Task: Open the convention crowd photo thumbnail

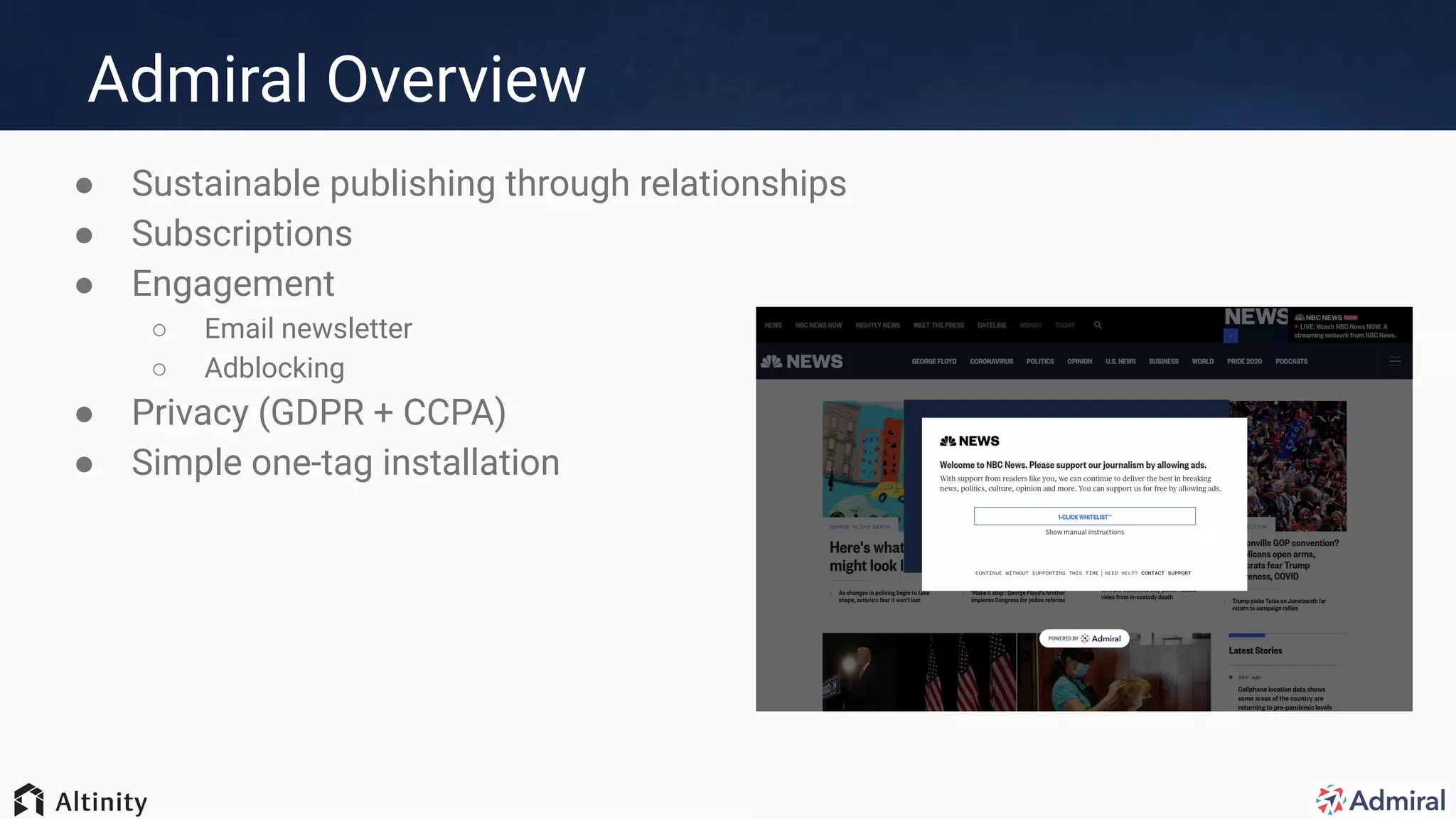Action: click(x=1288, y=466)
